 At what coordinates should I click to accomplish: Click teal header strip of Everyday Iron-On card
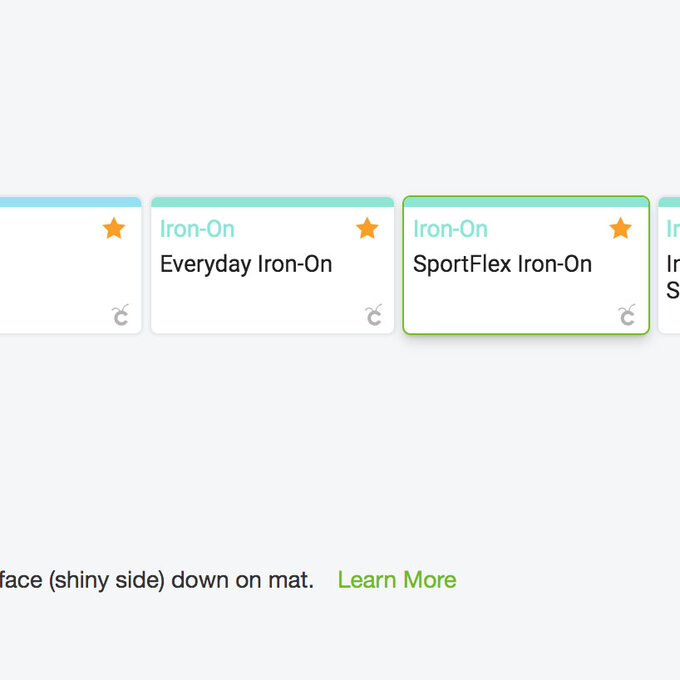272,202
